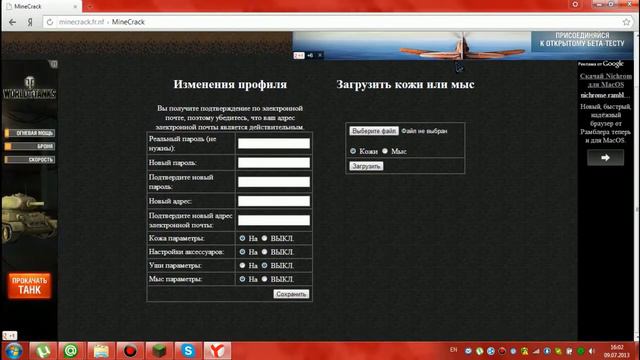The height and width of the screenshot is (360, 640).
Task: Click the arrow button in the Nichrome ad
Action: click(605, 158)
